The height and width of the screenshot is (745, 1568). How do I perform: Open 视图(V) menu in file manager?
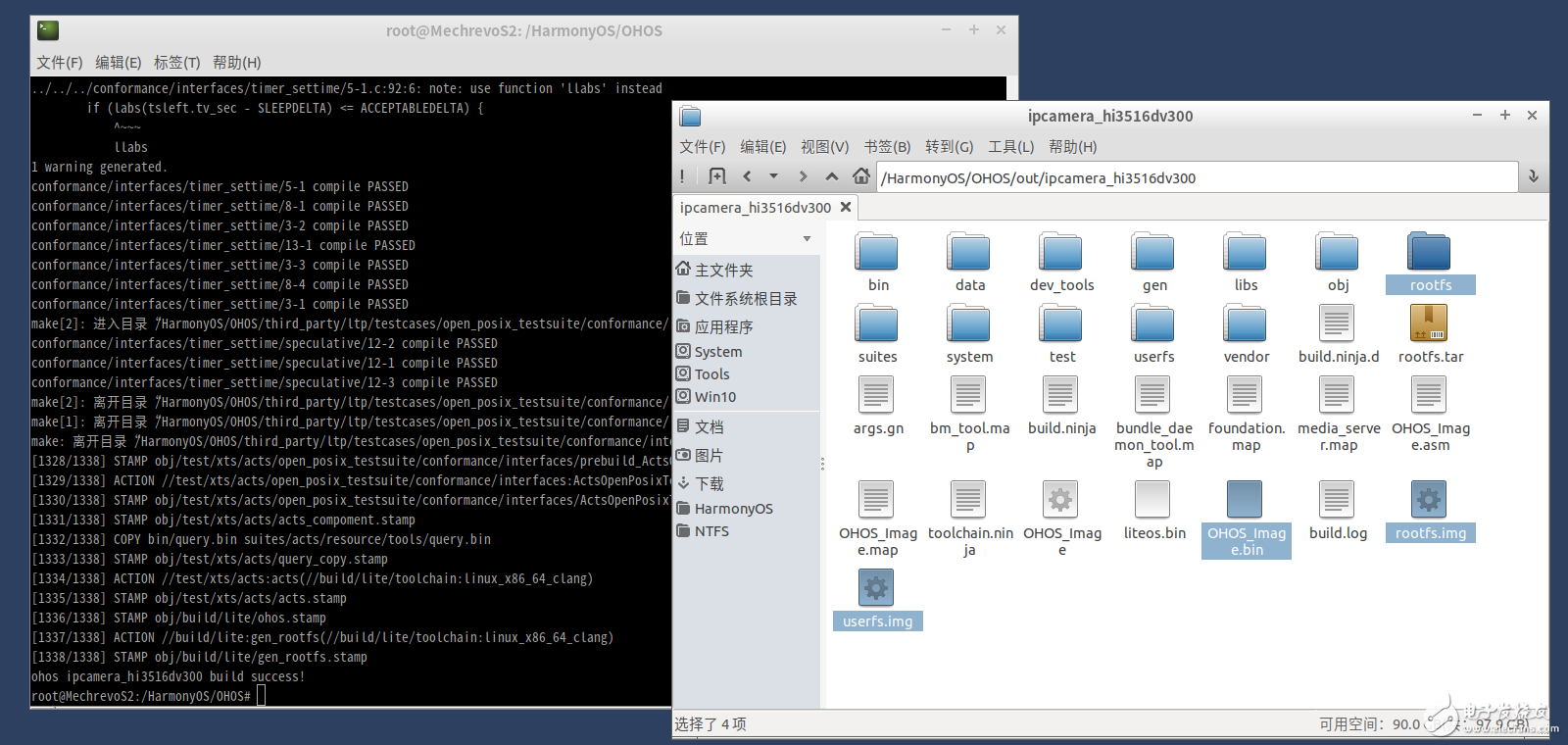pyautogui.click(x=825, y=147)
